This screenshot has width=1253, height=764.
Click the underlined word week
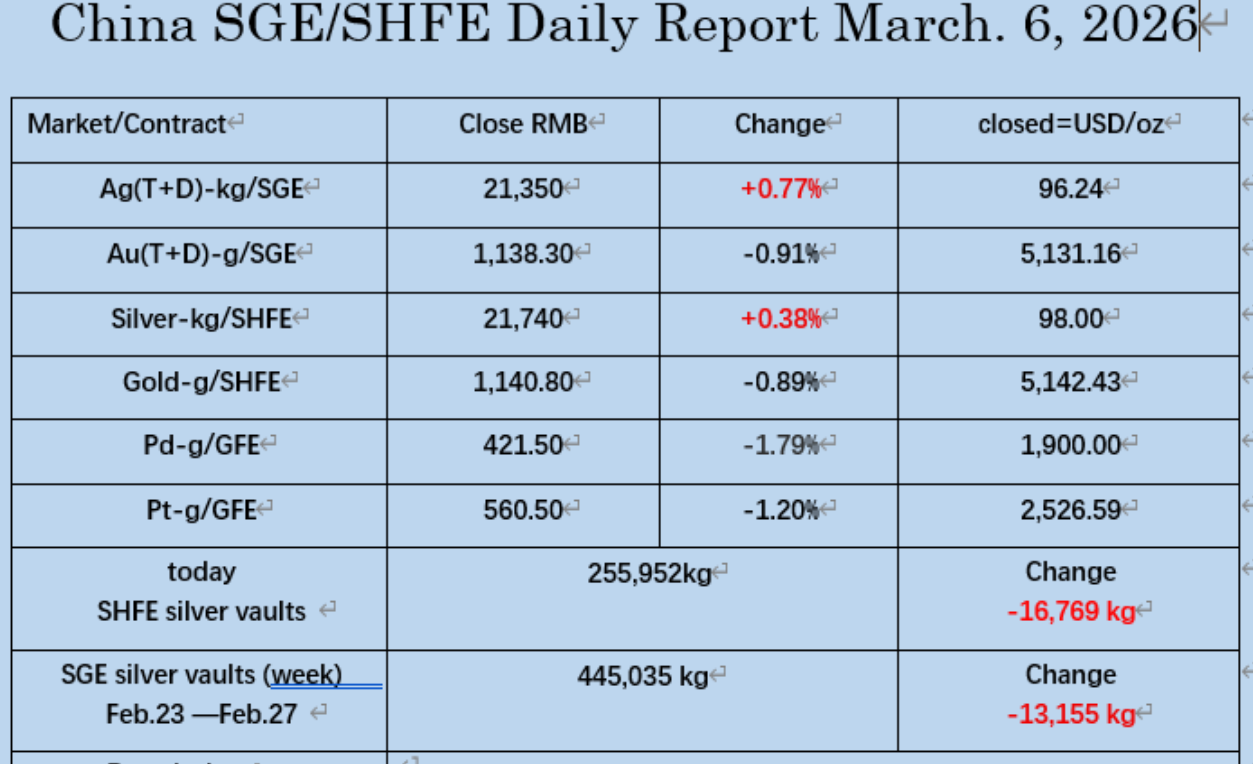pyautogui.click(x=306, y=675)
